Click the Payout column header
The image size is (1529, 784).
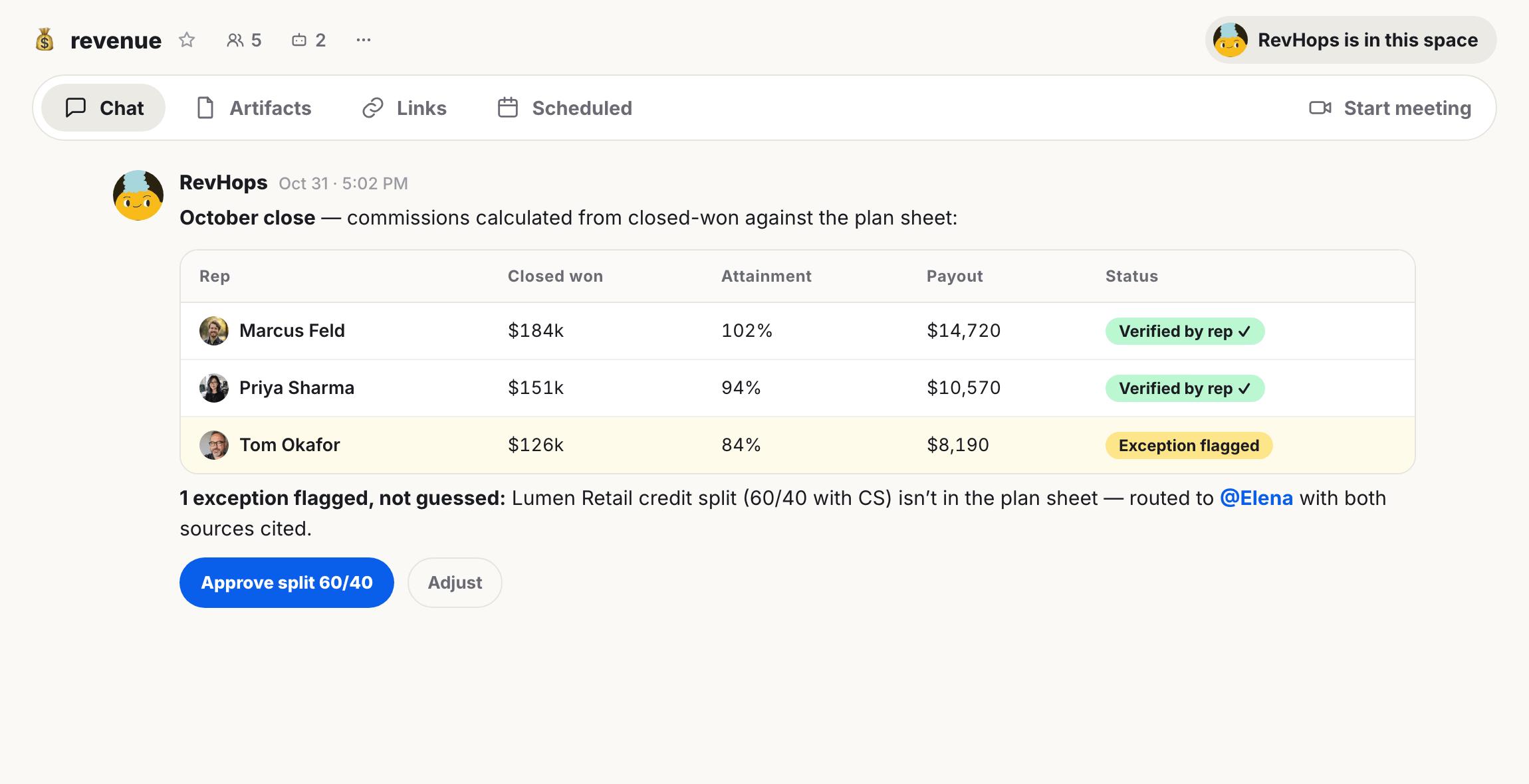[955, 276]
